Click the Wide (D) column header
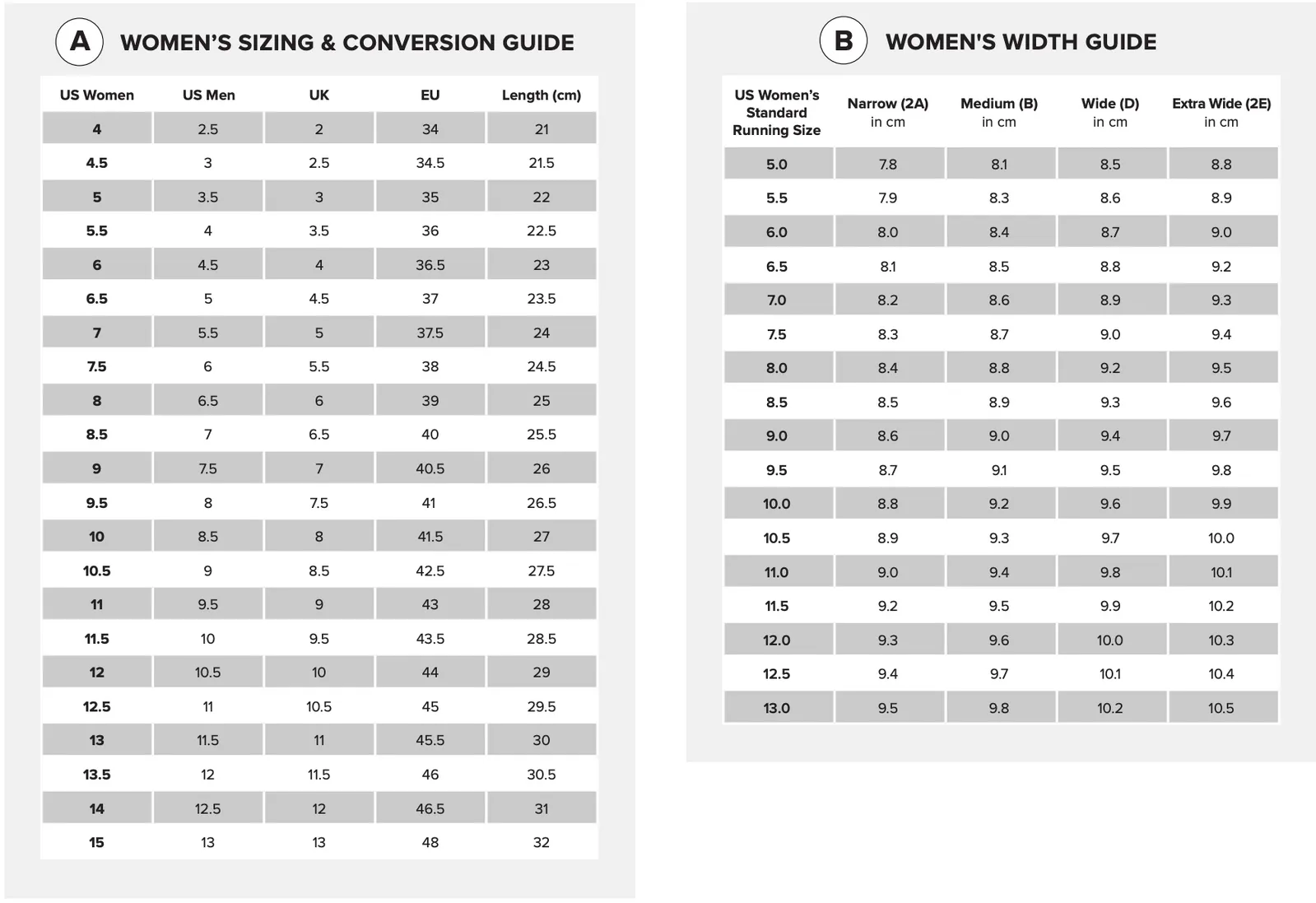The width and height of the screenshot is (1316, 903). pyautogui.click(x=1110, y=112)
